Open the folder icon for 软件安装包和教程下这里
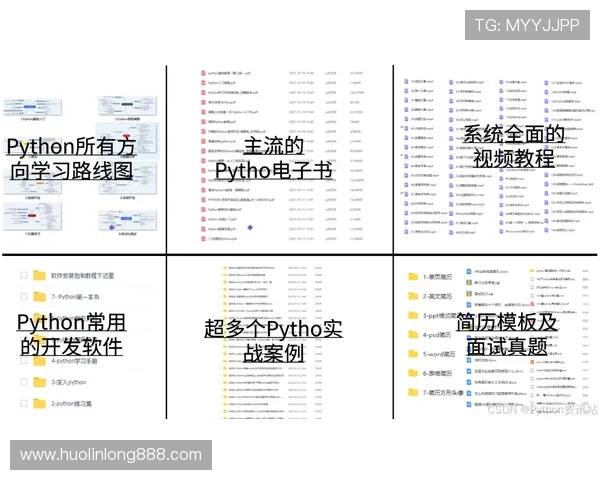 (x=39, y=275)
